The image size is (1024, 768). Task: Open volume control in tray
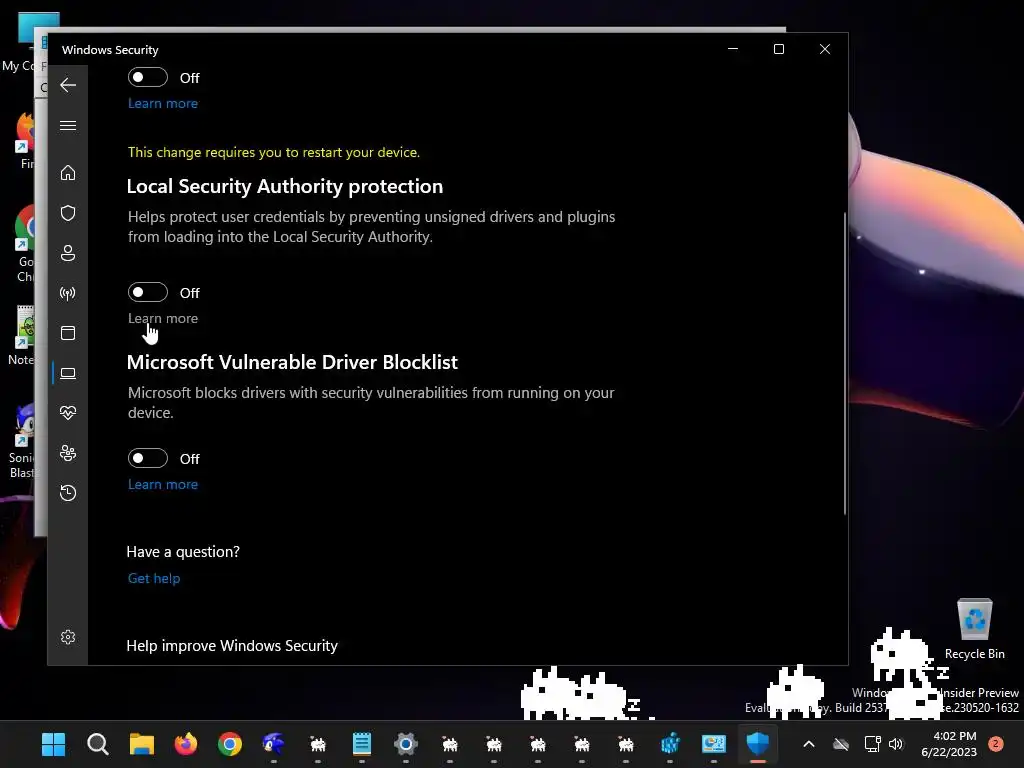click(896, 744)
